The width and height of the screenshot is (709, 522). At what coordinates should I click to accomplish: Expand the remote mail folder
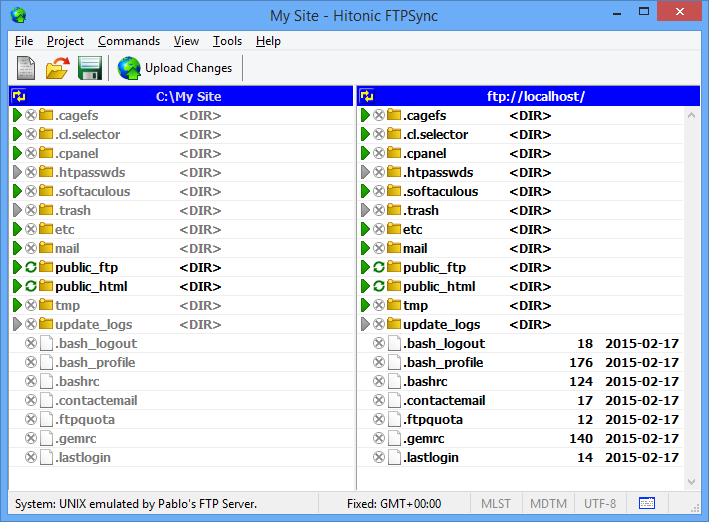pyautogui.click(x=365, y=248)
